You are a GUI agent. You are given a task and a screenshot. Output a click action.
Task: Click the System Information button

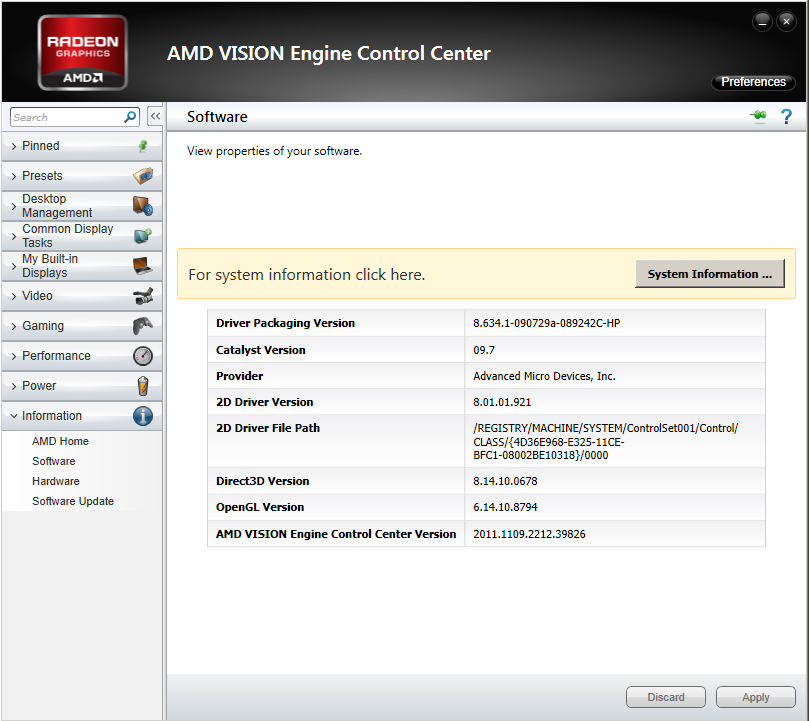click(x=709, y=274)
